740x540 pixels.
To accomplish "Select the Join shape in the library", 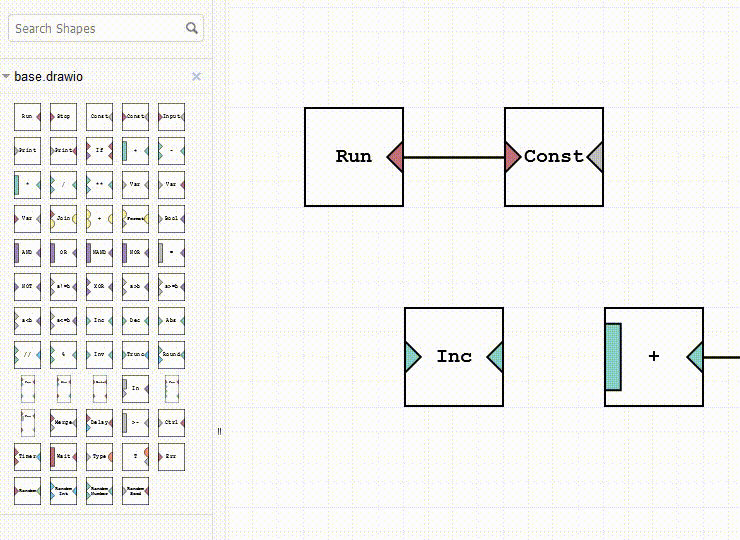I will coord(64,219).
